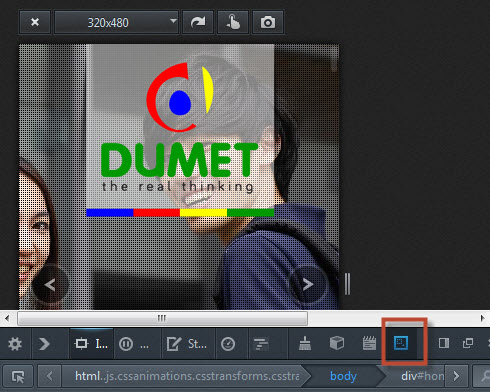
Task: Click the horizontal scrollbar right arrow
Action: coord(482,318)
